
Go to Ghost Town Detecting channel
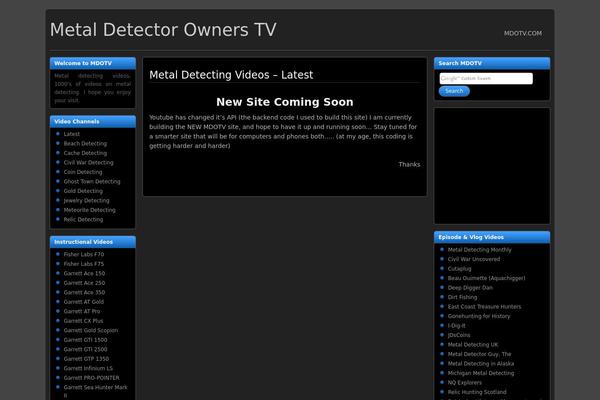[92, 181]
